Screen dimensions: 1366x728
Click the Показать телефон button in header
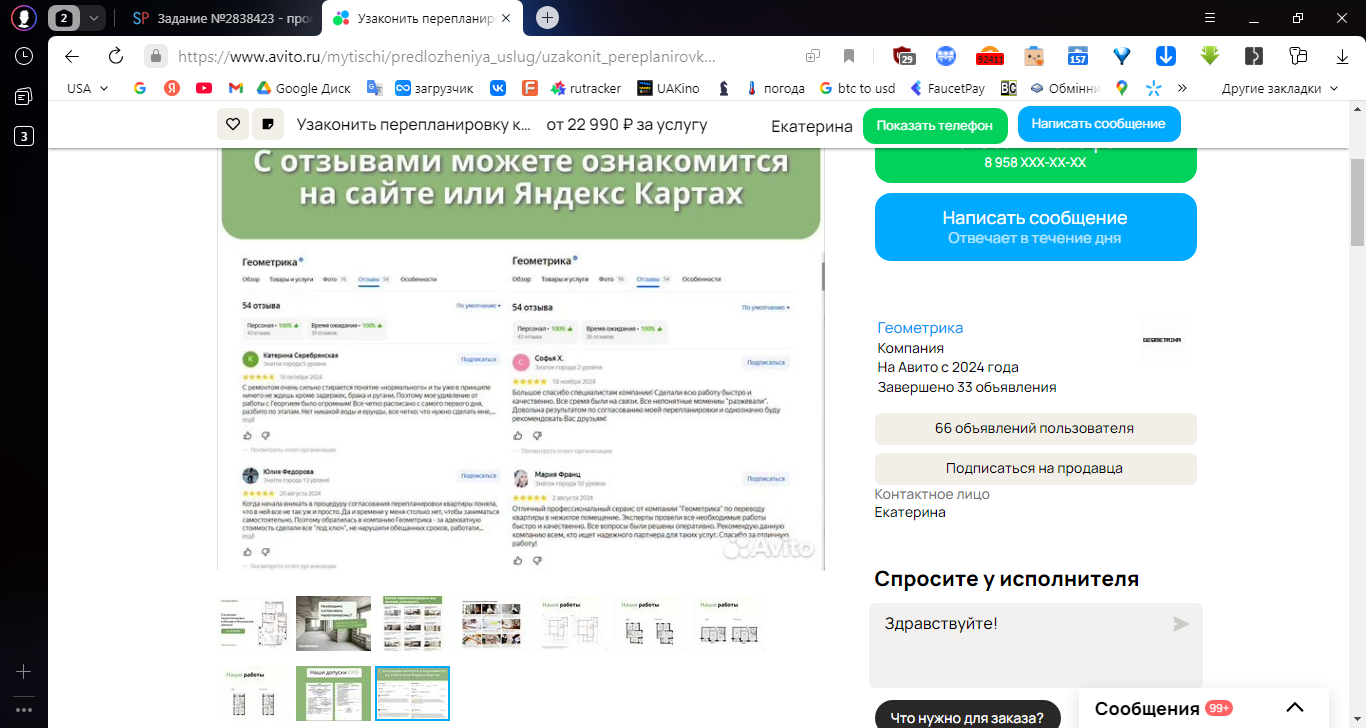pos(934,125)
